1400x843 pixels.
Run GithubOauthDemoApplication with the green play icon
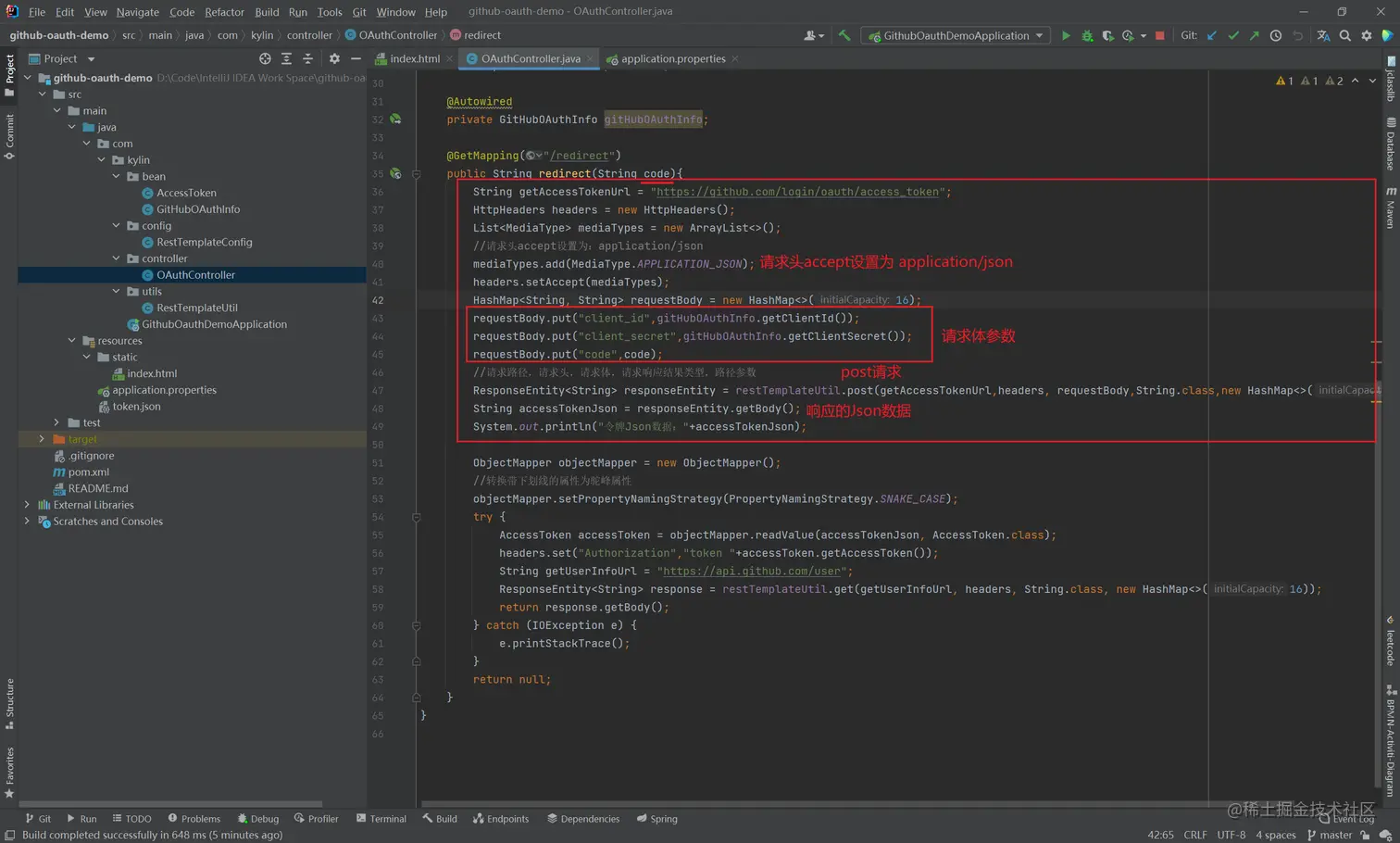[x=1066, y=35]
